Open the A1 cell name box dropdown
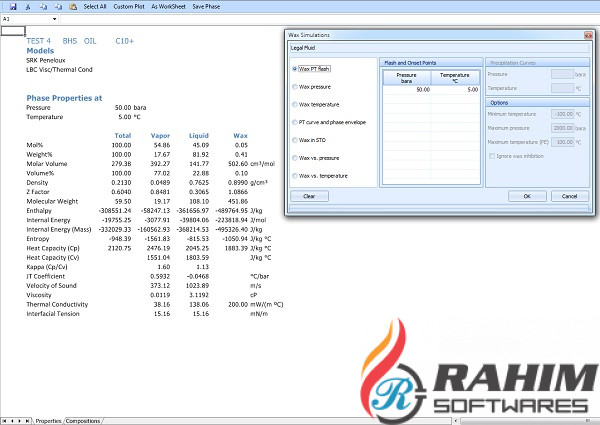The height and width of the screenshot is (425, 600). tap(54, 19)
